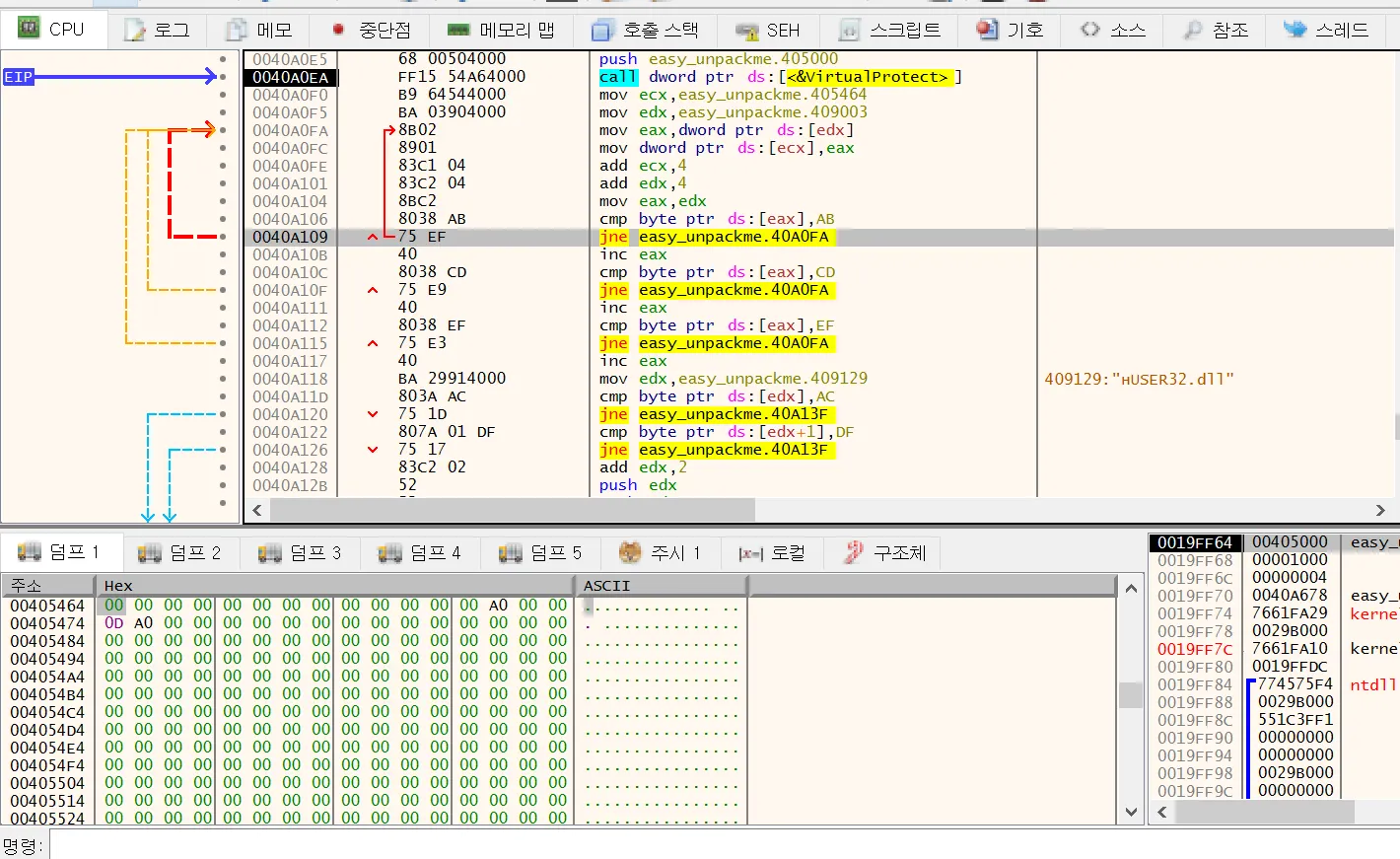Click the dump panel vertical scrollbar thumb
Image resolution: width=1400 pixels, height=859 pixels.
[x=1131, y=695]
